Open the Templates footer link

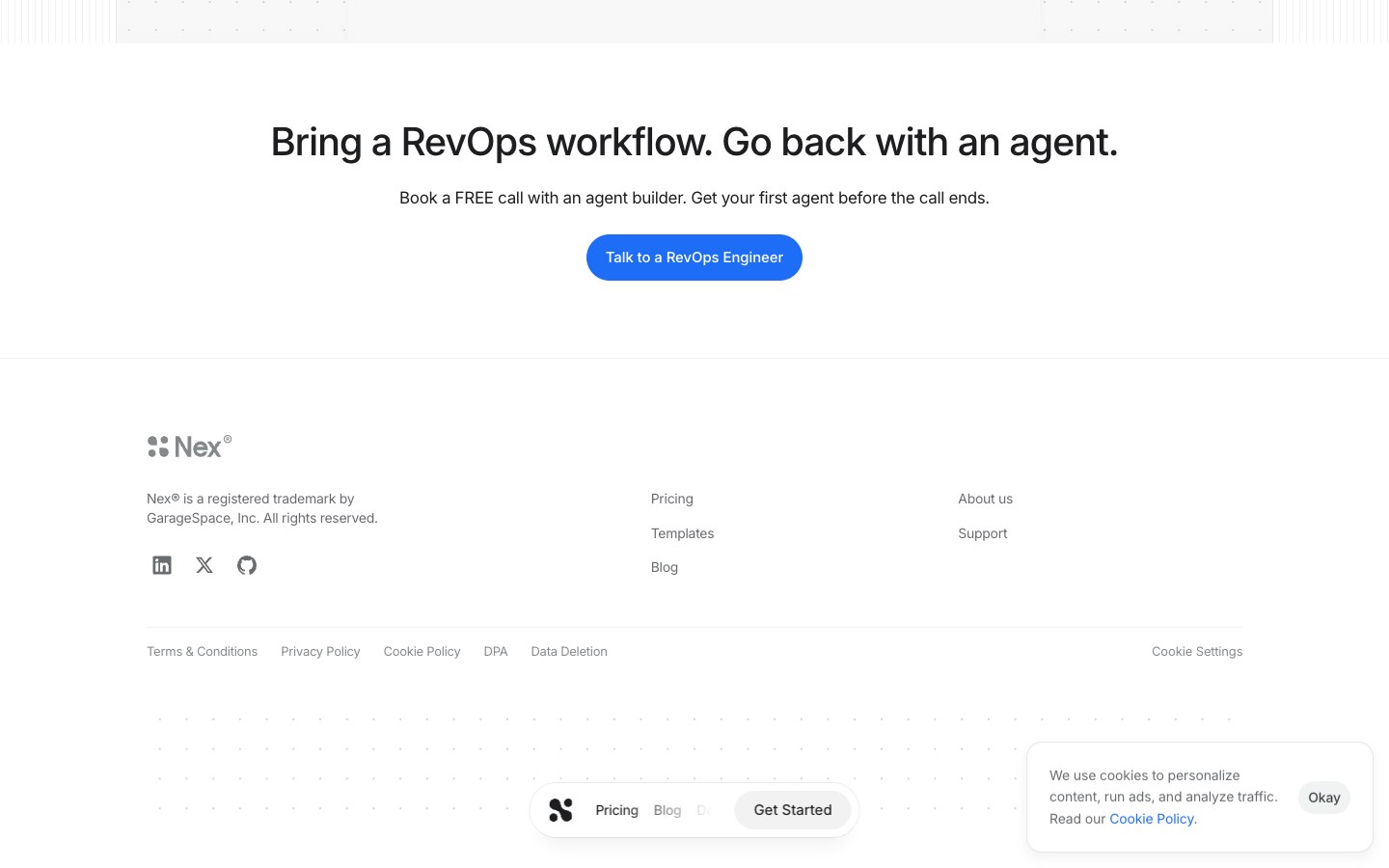point(683,533)
